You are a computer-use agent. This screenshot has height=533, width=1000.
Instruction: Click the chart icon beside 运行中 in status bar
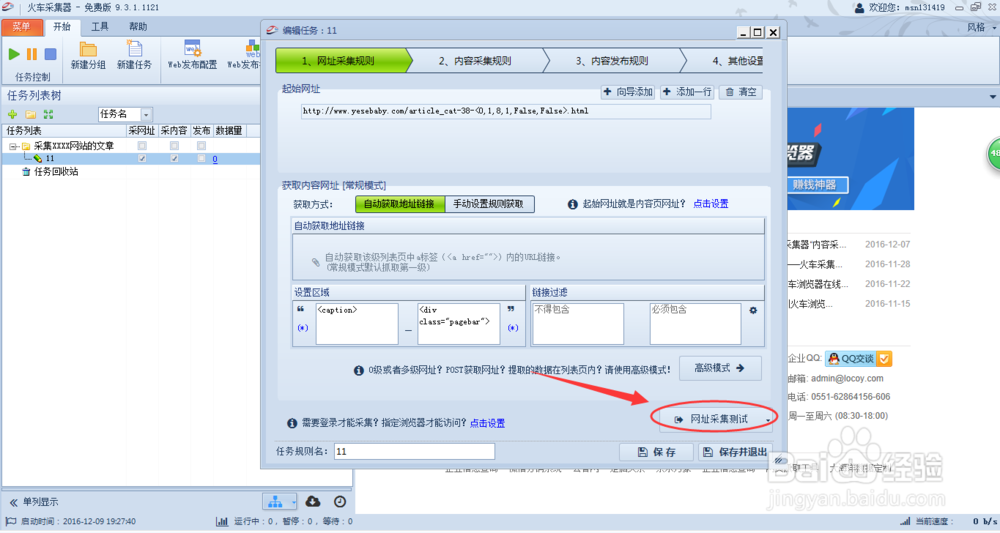click(222, 522)
